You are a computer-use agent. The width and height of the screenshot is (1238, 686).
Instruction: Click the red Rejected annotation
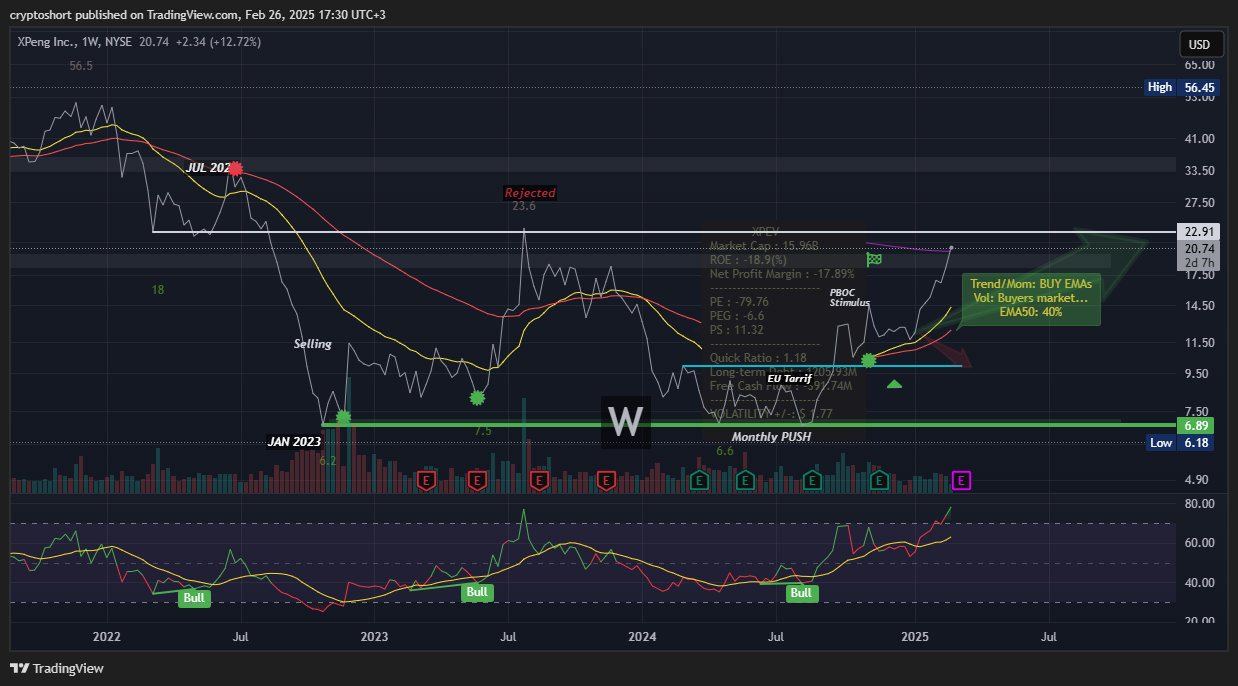pyautogui.click(x=530, y=192)
